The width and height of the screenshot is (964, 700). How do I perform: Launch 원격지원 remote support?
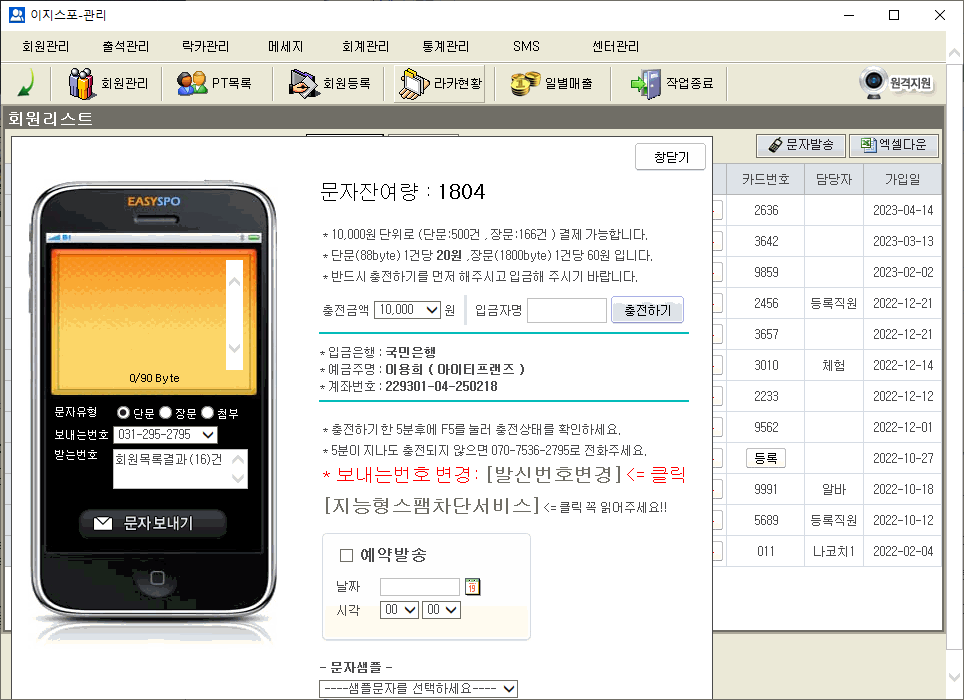click(x=899, y=83)
